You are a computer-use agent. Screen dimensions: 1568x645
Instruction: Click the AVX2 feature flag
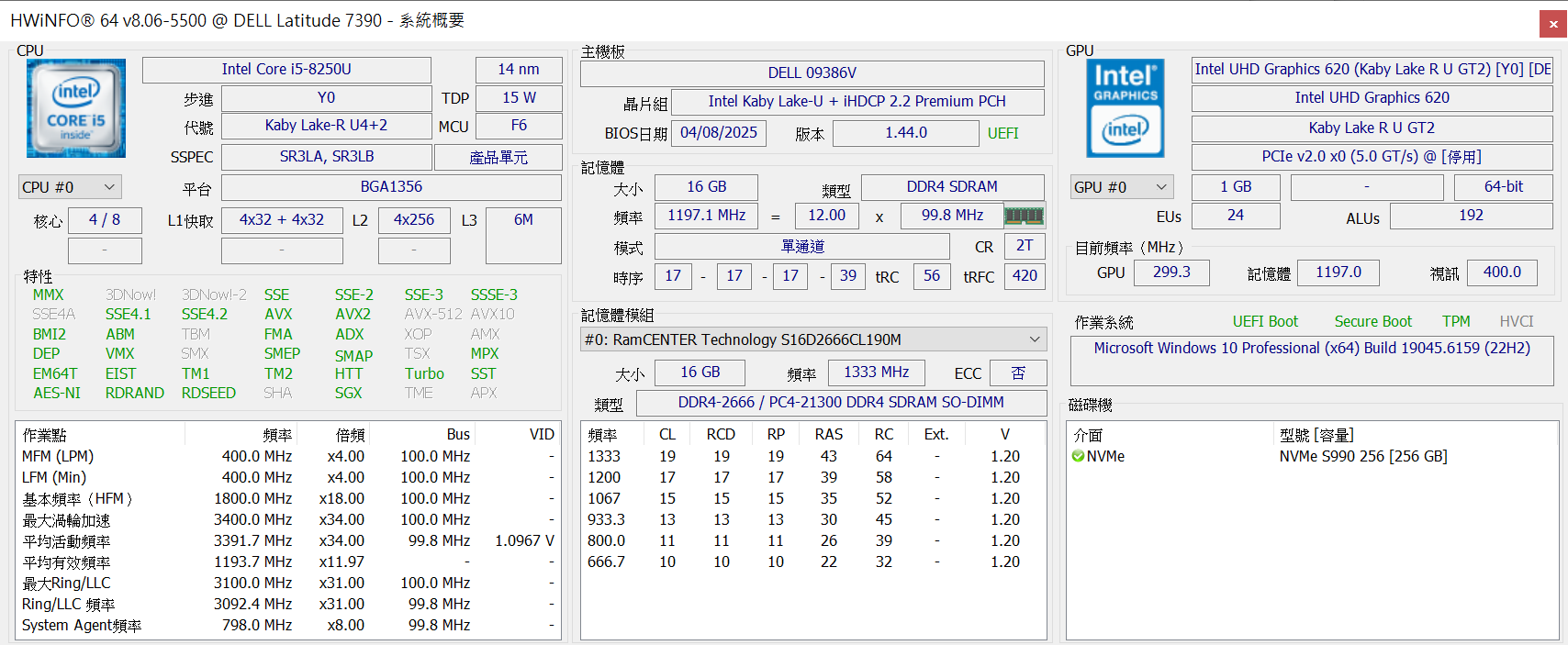tap(353, 315)
